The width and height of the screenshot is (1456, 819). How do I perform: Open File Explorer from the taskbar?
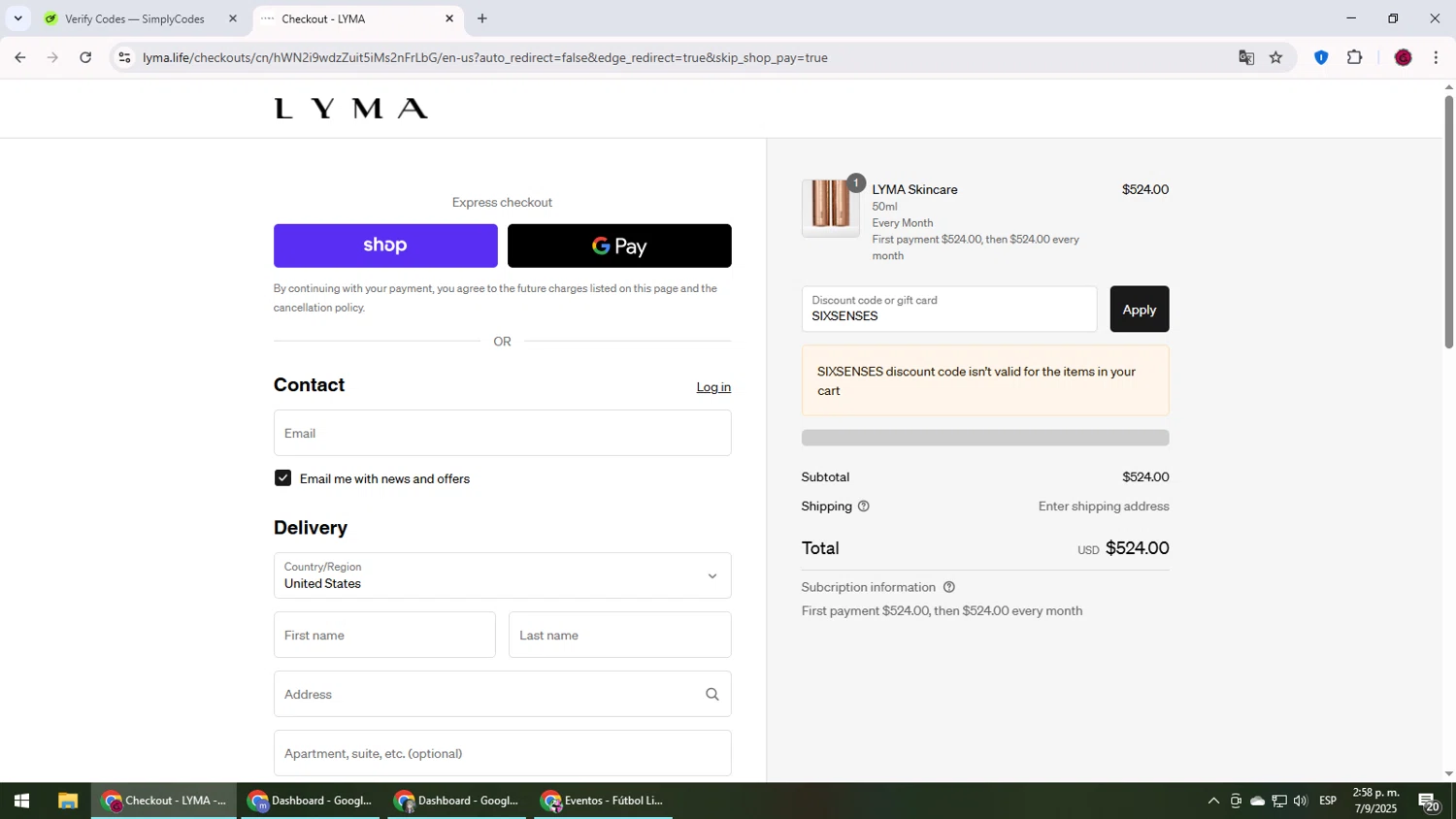67,801
